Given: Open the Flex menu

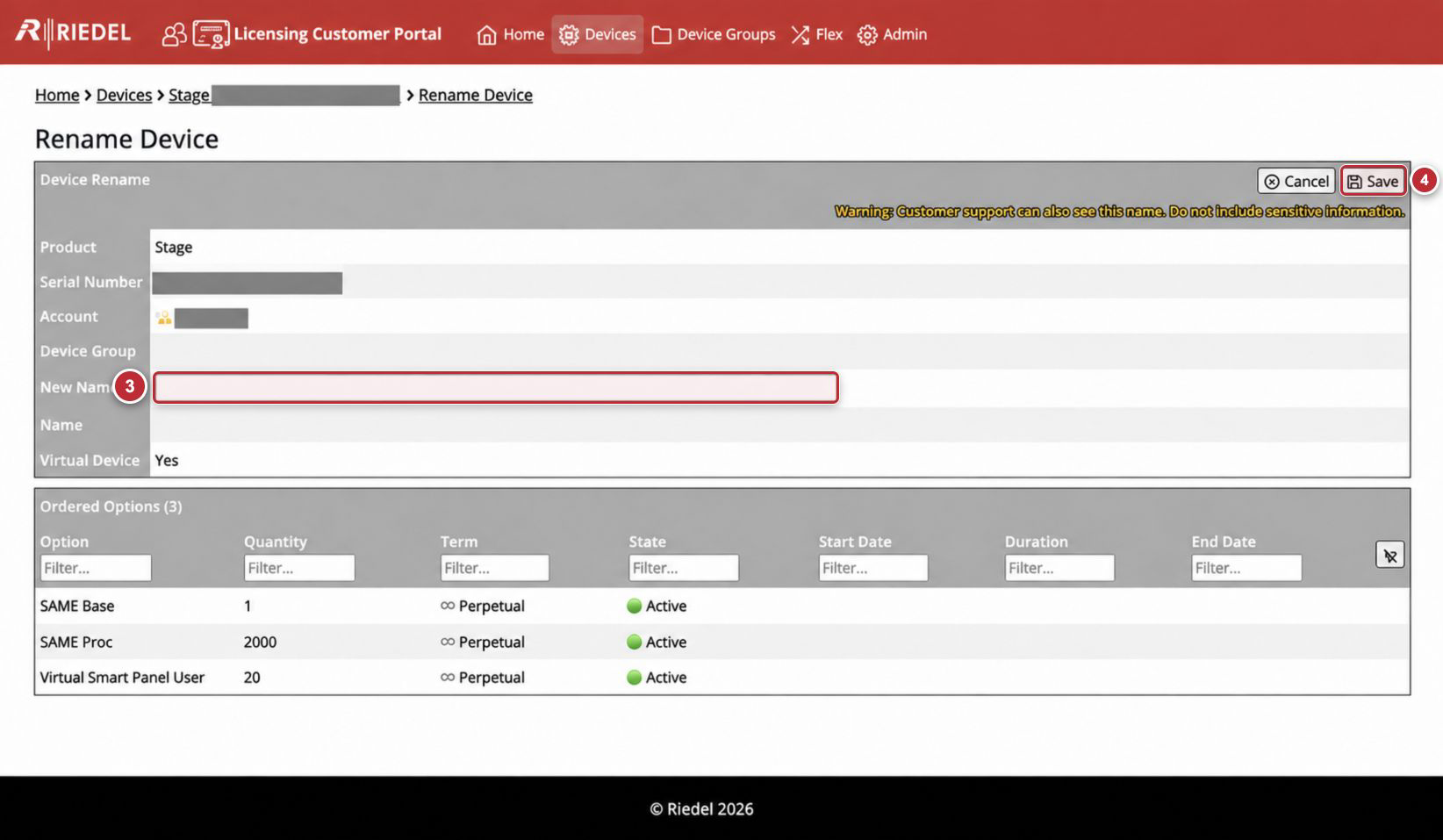Looking at the screenshot, I should [x=816, y=34].
